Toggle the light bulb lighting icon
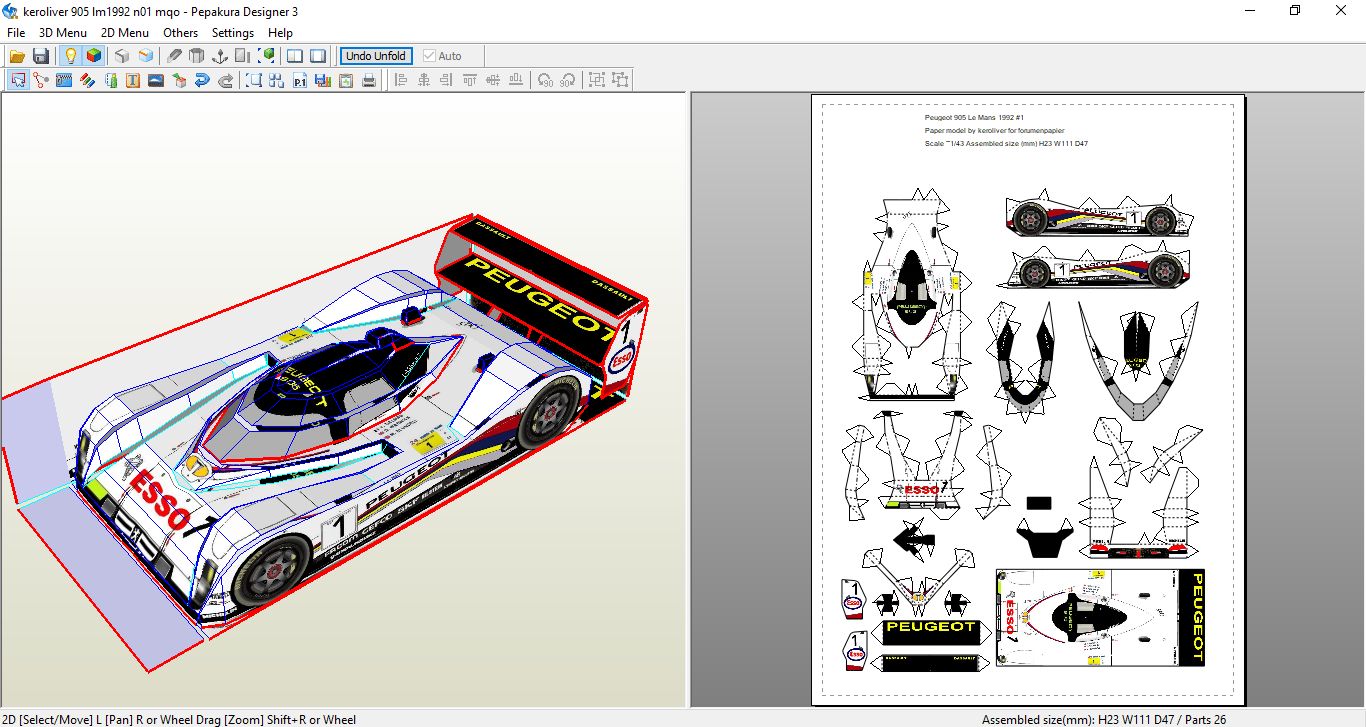Viewport: 1366px width, 727px height. (x=70, y=56)
